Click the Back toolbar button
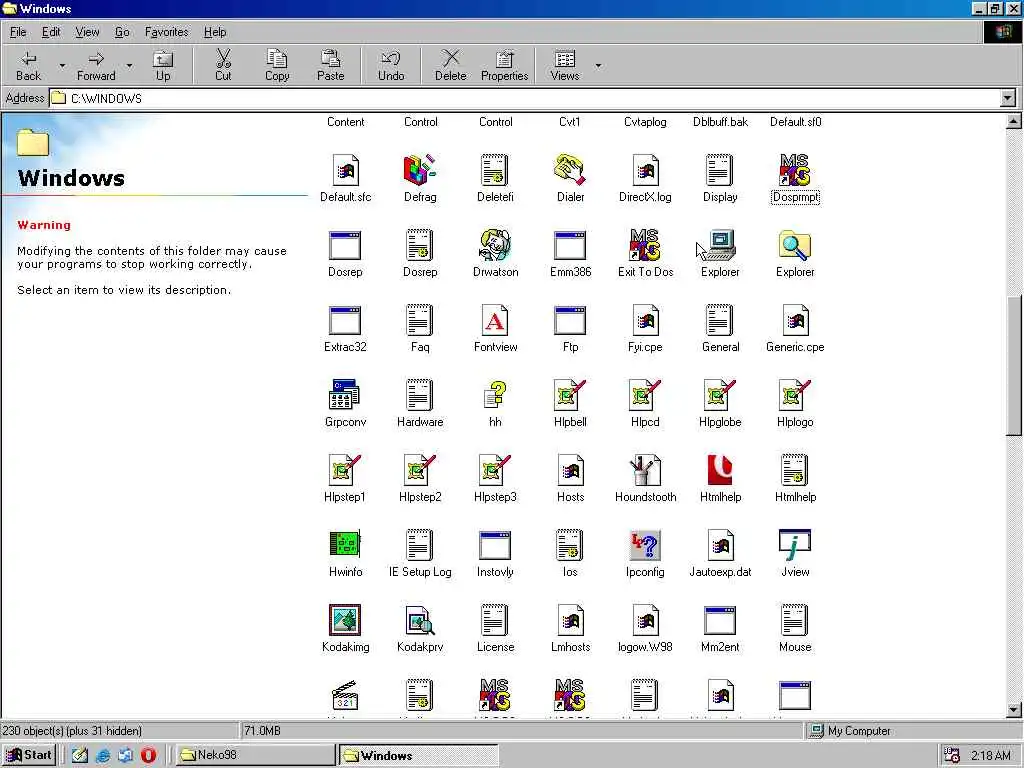The height and width of the screenshot is (768, 1024). [x=29, y=66]
